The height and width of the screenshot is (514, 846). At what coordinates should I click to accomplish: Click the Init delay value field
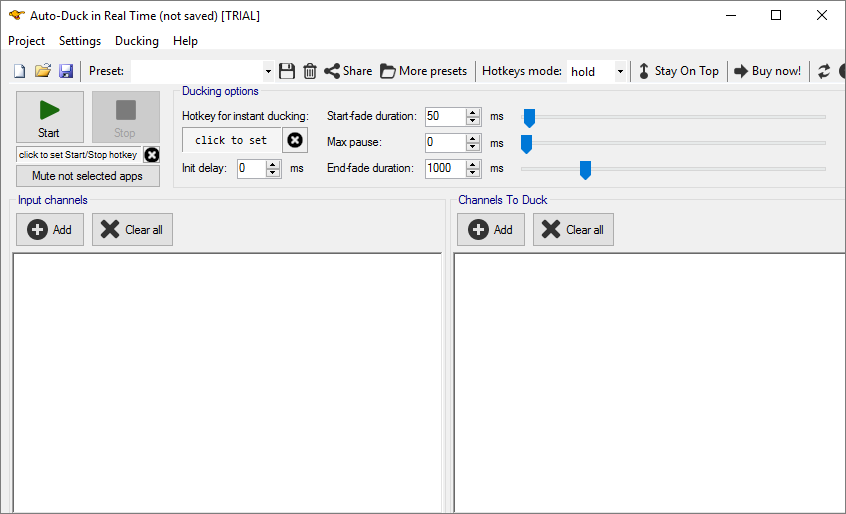(x=251, y=168)
